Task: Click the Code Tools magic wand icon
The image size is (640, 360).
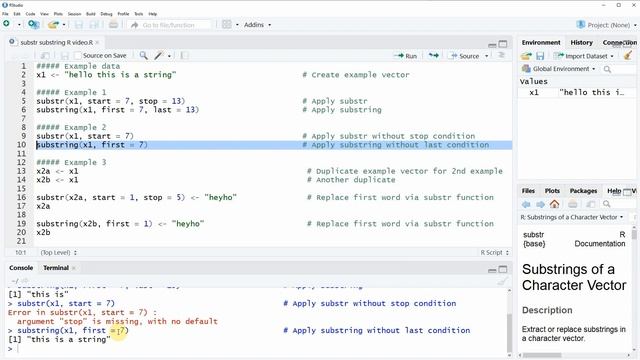Action: click(x=159, y=55)
